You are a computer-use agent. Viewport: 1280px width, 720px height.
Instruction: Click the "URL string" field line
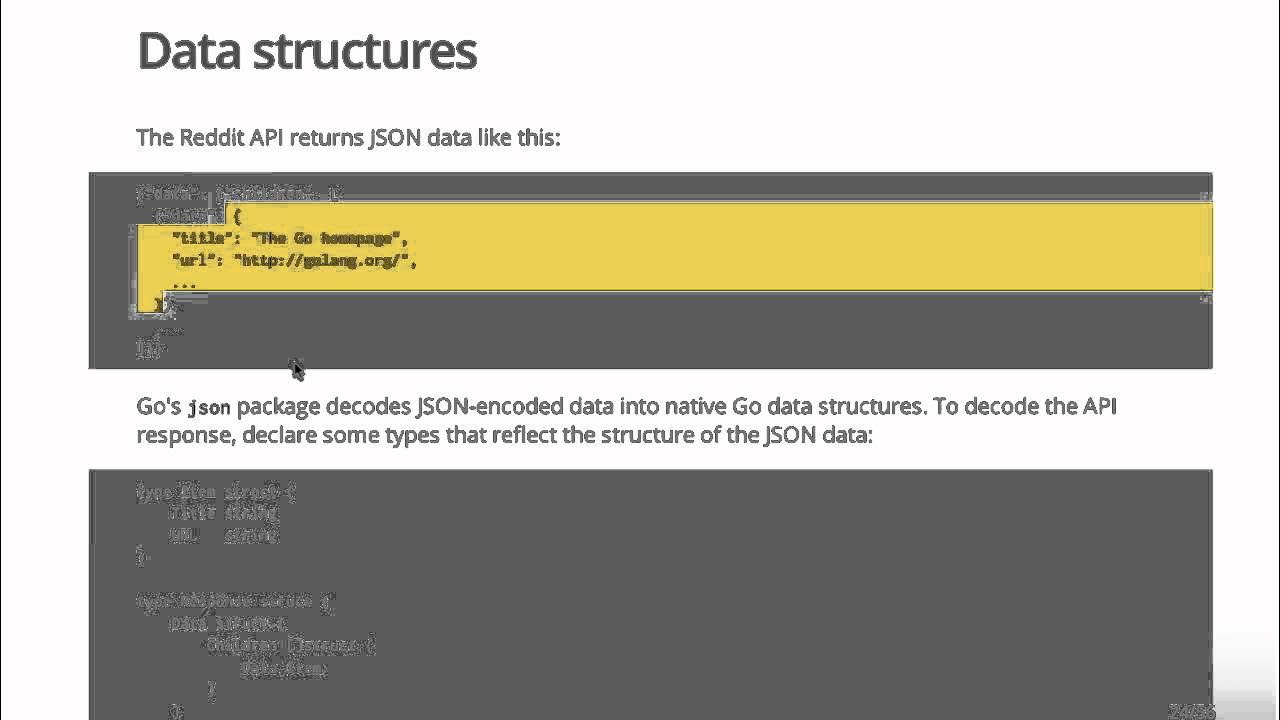[x=224, y=535]
